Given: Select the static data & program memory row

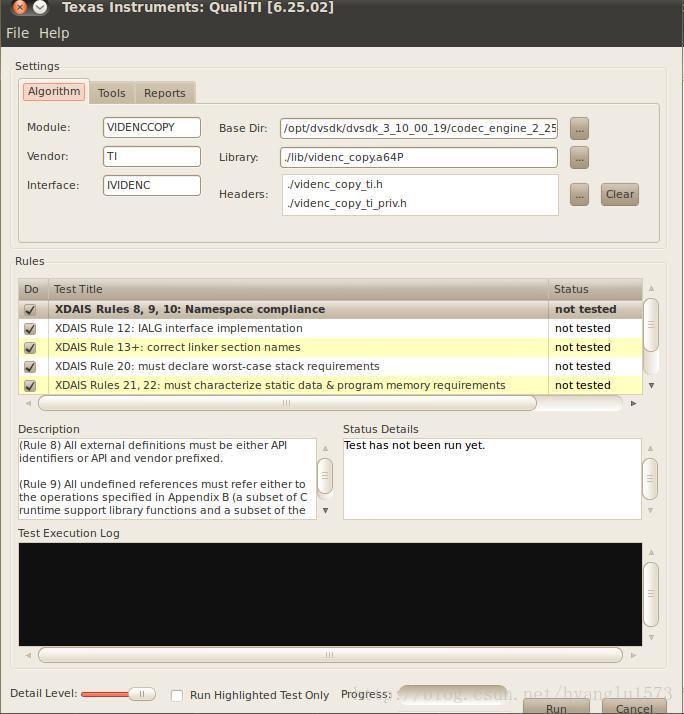Looking at the screenshot, I should click(x=331, y=385).
